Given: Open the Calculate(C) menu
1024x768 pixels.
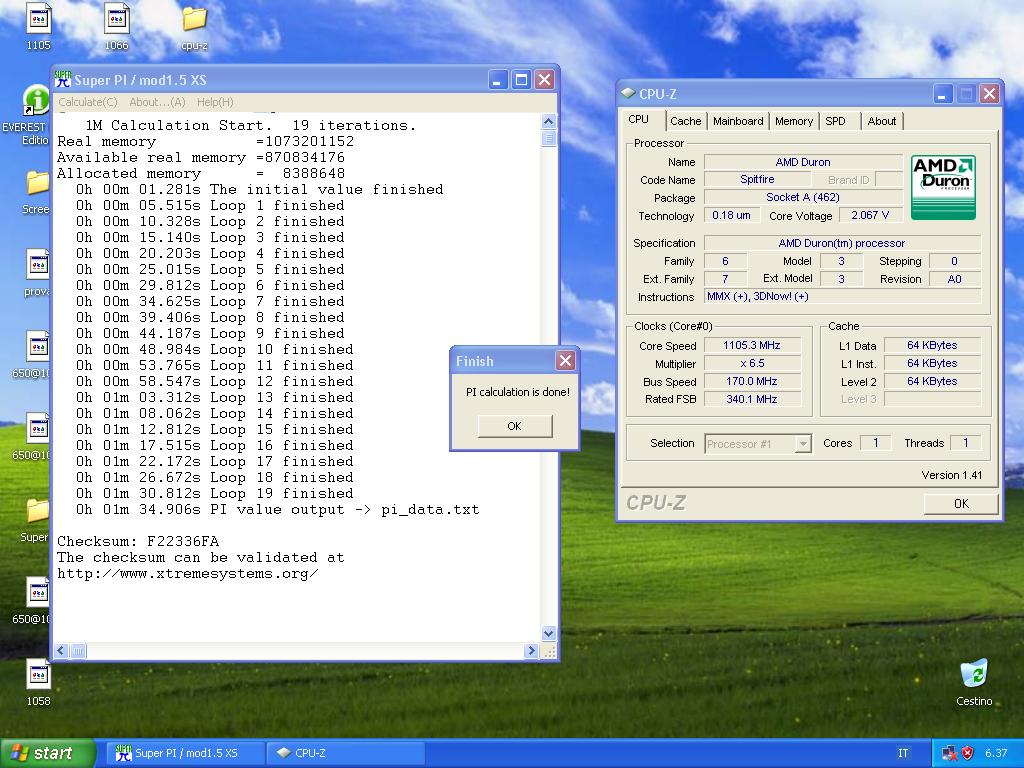Looking at the screenshot, I should click(x=88, y=102).
